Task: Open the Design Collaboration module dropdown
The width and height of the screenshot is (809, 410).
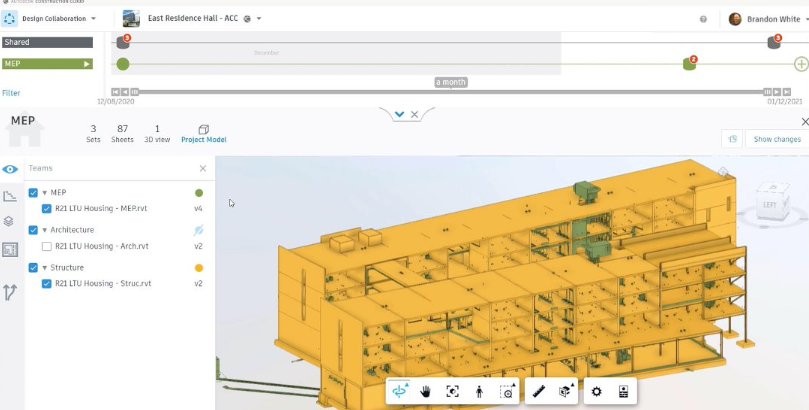Action: coord(93,19)
